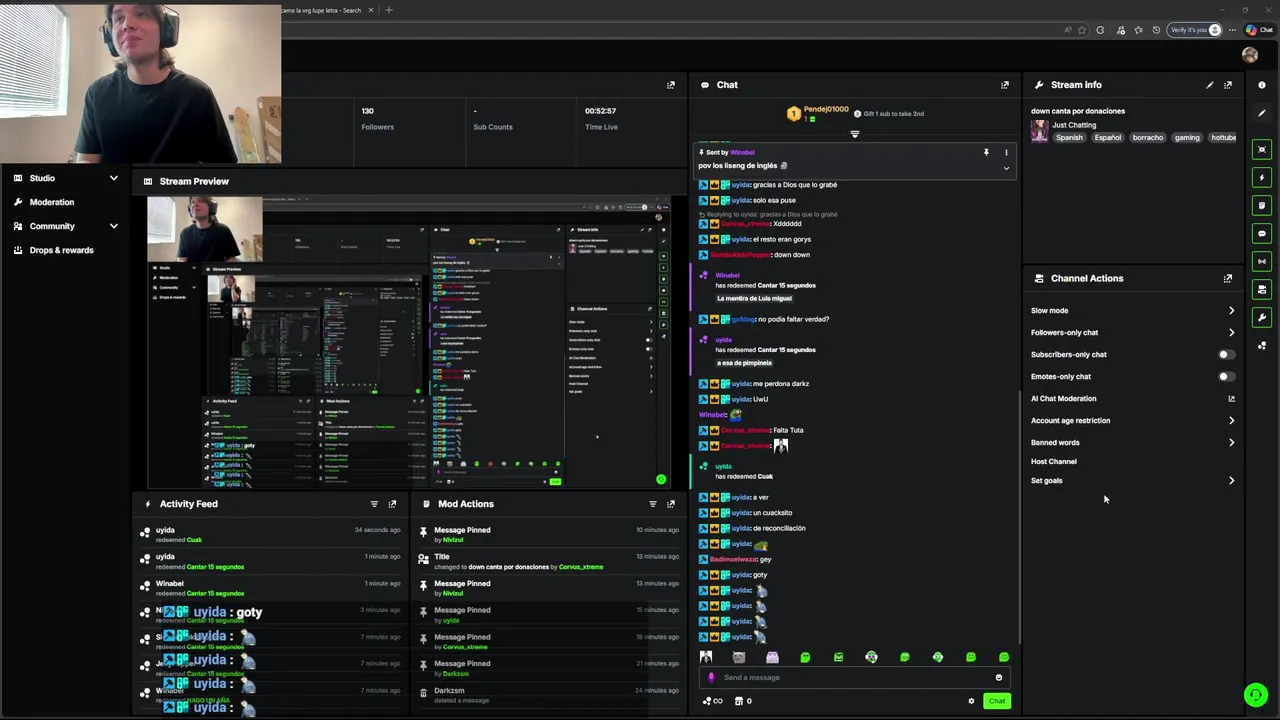Image resolution: width=1280 pixels, height=720 pixels.
Task: Click the AI Chat Moderation external link icon
Action: coord(1231,398)
